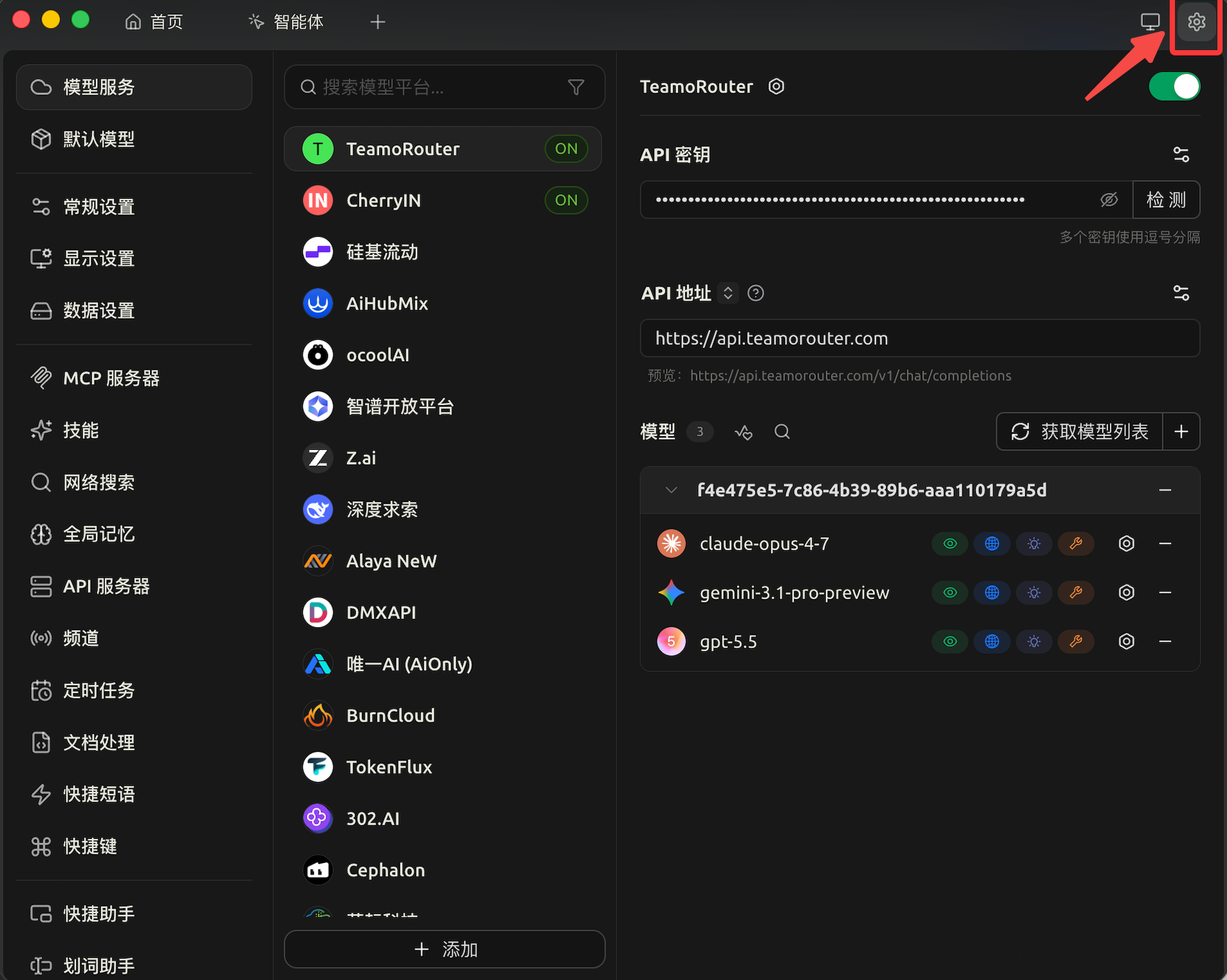The height and width of the screenshot is (980, 1227).
Task: Open 数据设置 settings section
Action: point(134,311)
